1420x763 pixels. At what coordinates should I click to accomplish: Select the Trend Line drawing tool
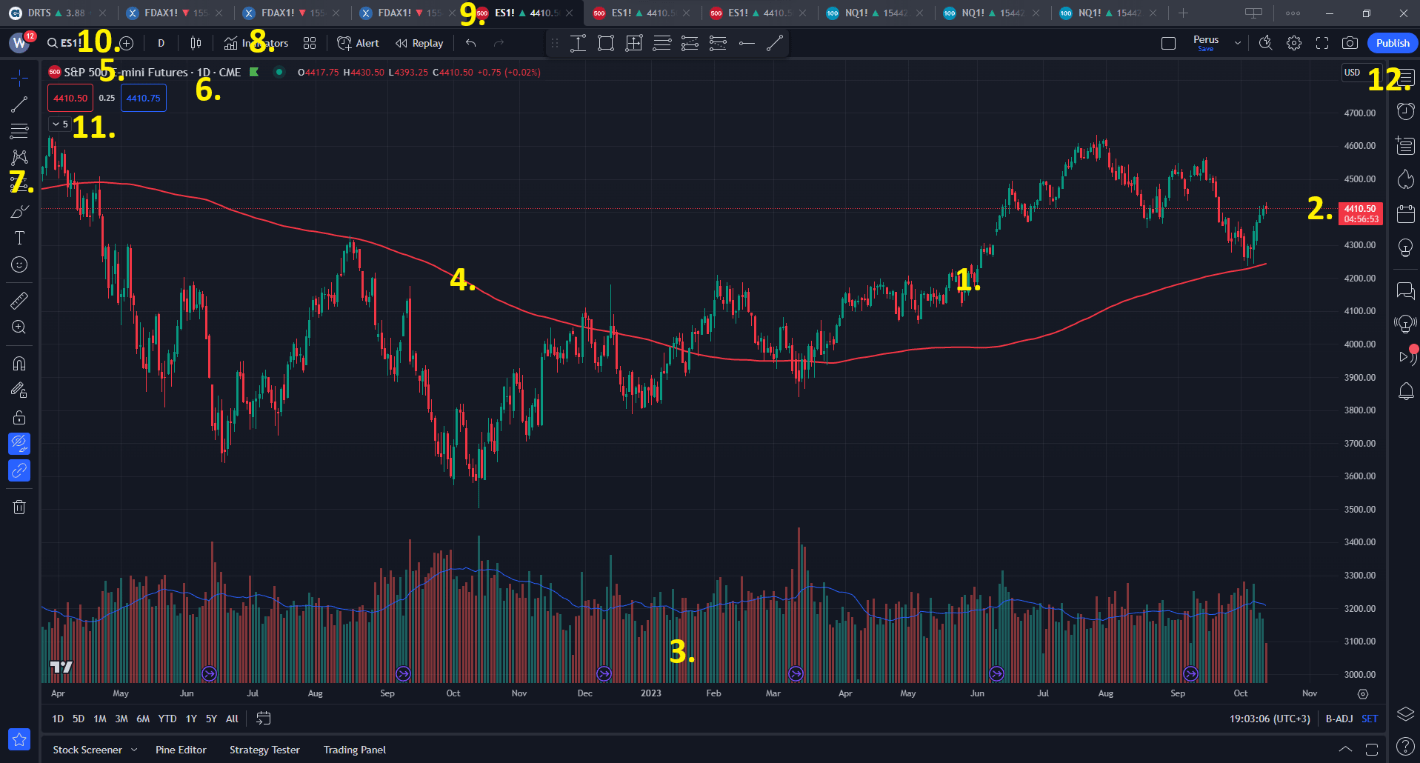coord(19,104)
